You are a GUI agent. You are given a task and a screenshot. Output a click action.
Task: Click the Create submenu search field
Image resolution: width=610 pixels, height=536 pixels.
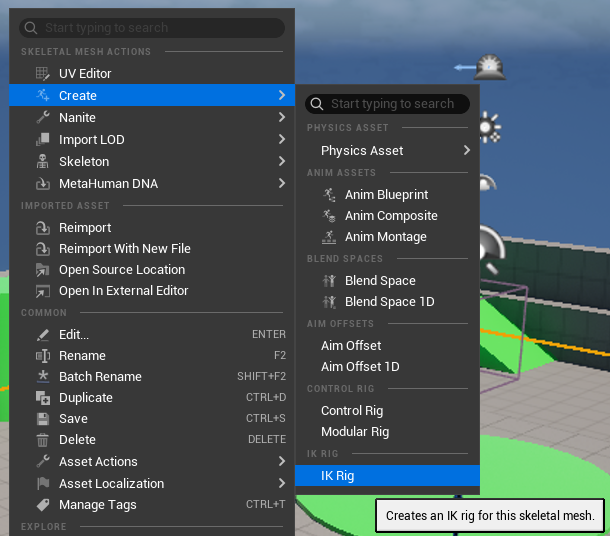coord(387,104)
